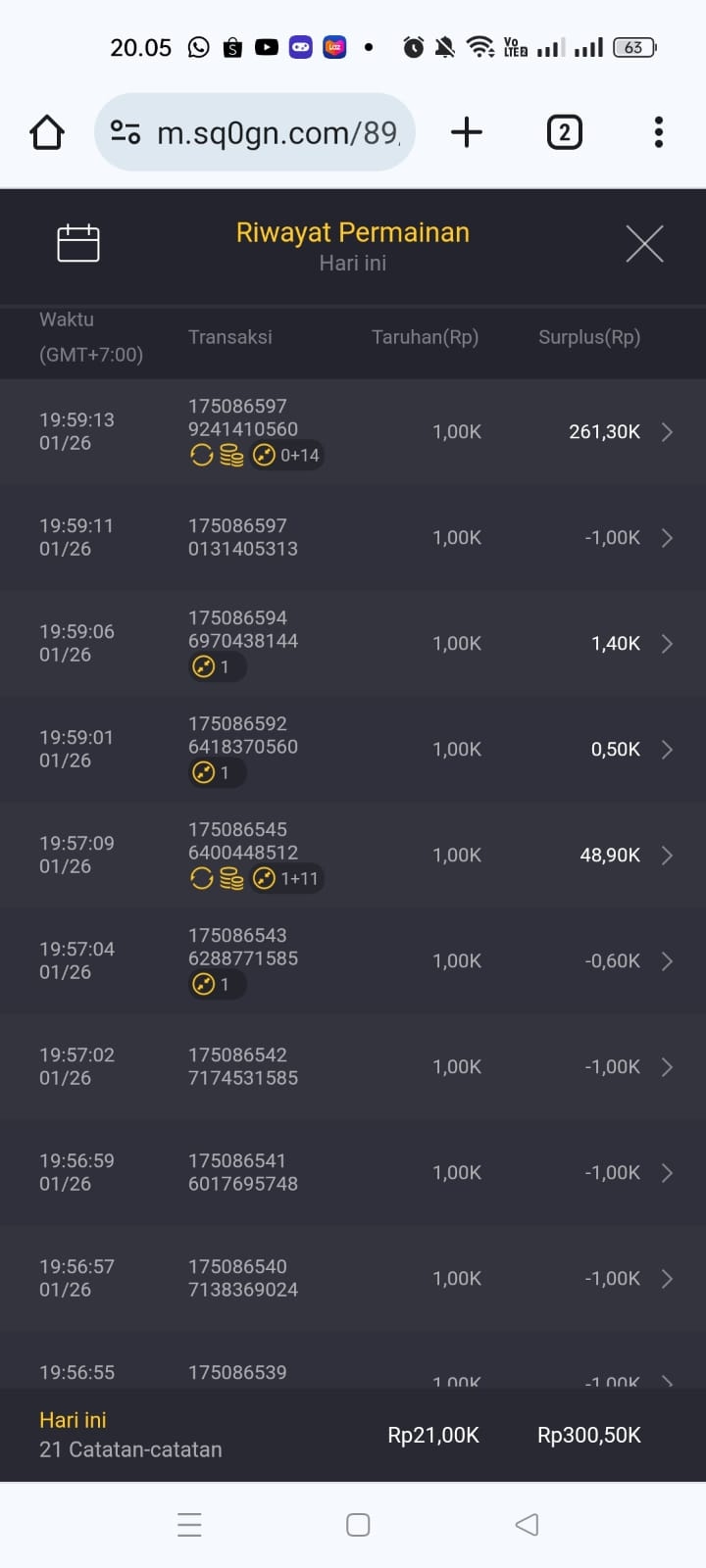
Task: Expand the 19:59:11 transaction row chevron
Action: (x=667, y=538)
